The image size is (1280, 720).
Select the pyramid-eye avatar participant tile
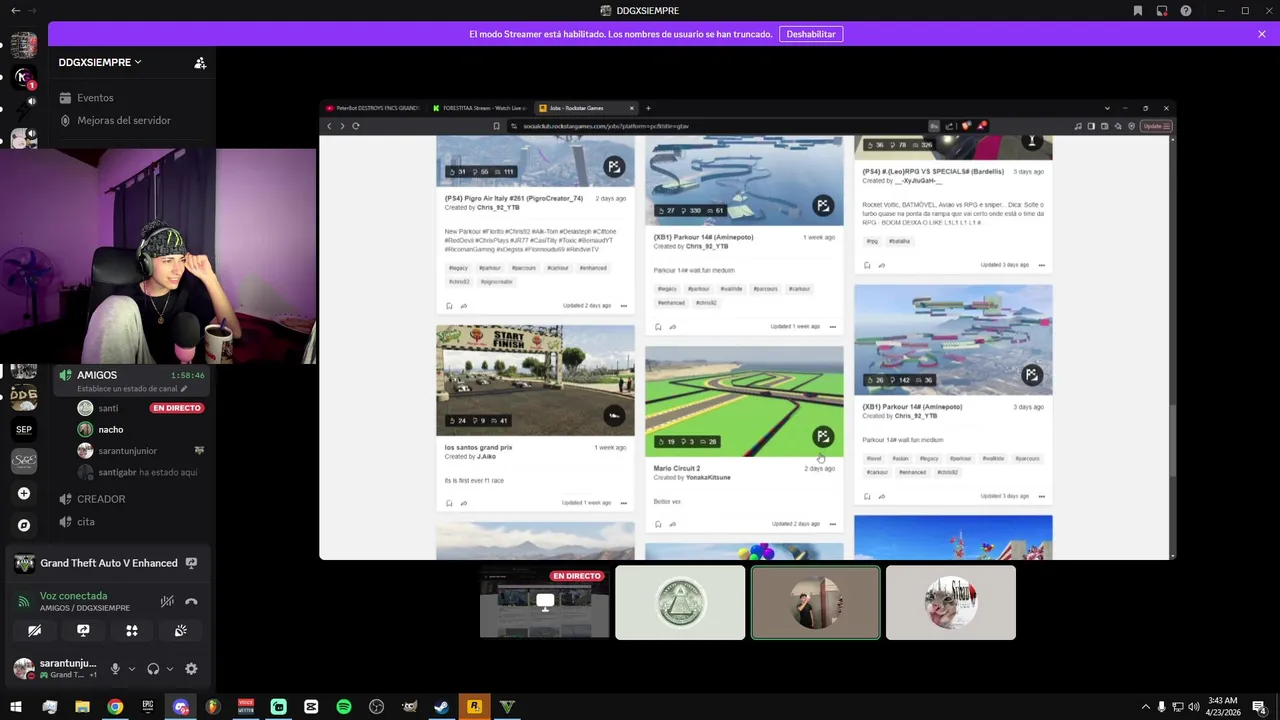[x=680, y=603]
